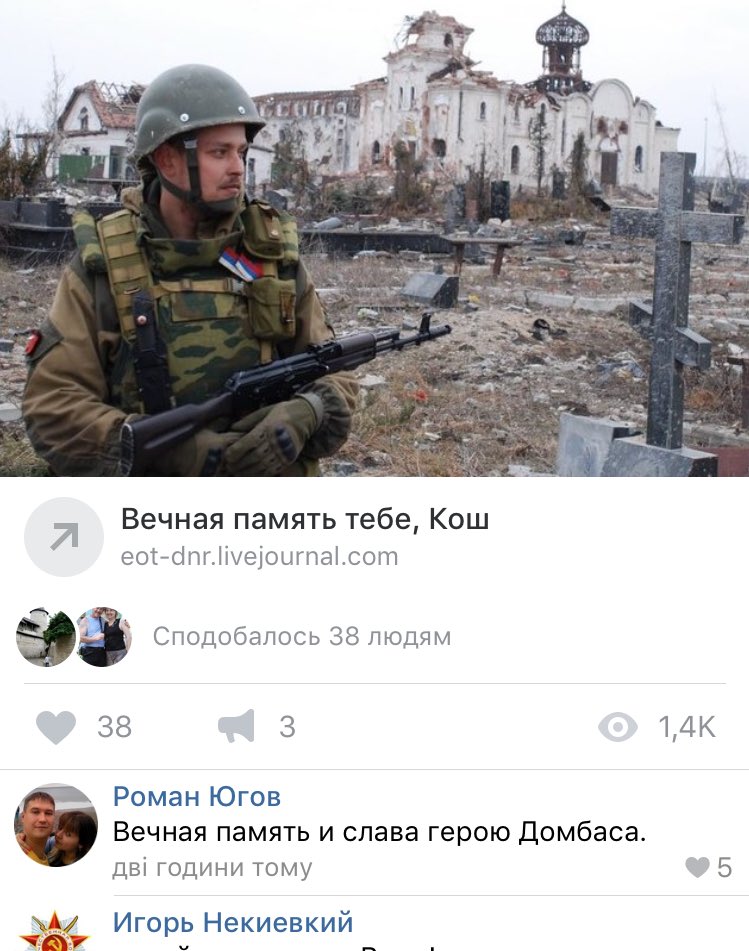This screenshot has width=749, height=951.
Task: Show list Сподобалось 38 людям
Action: (x=302, y=637)
